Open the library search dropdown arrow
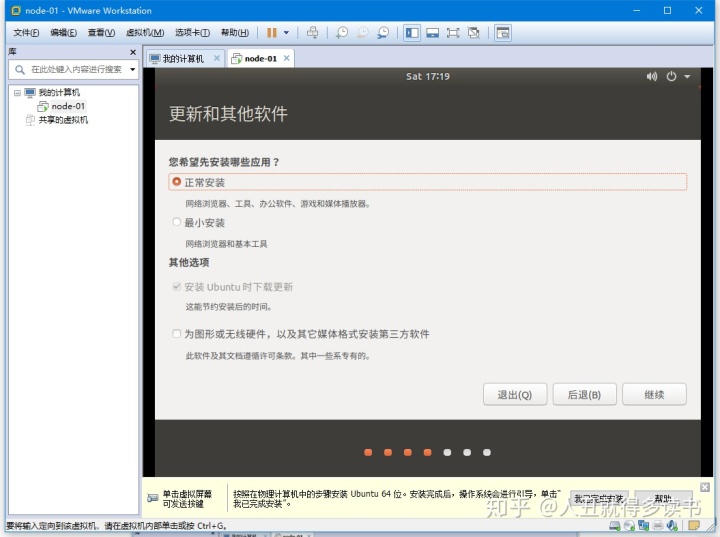The width and height of the screenshot is (720, 537). [x=132, y=70]
